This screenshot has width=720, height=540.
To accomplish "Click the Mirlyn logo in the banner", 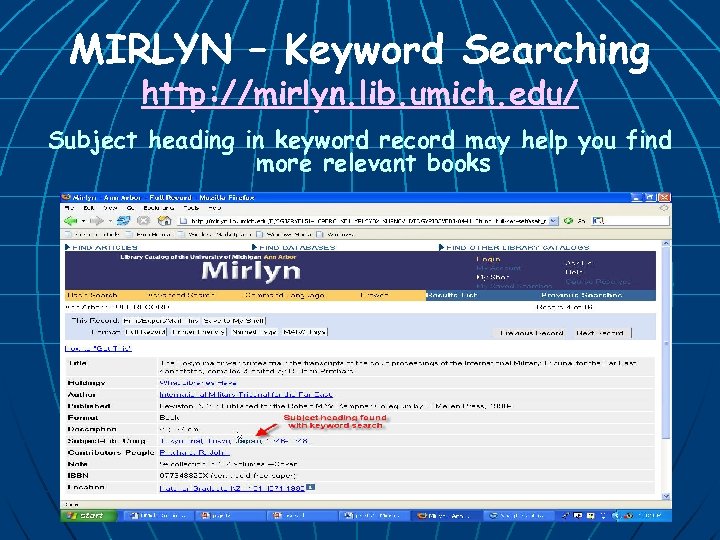I will tap(251, 271).
